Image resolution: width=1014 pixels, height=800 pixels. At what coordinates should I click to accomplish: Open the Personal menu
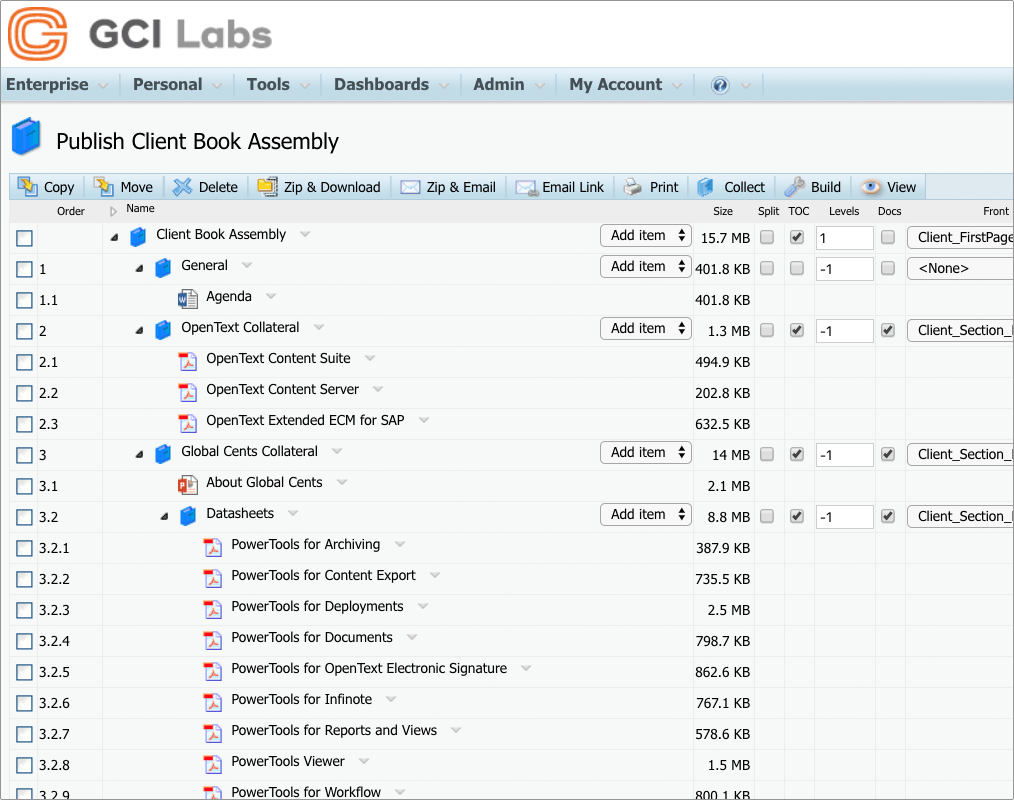coord(177,85)
